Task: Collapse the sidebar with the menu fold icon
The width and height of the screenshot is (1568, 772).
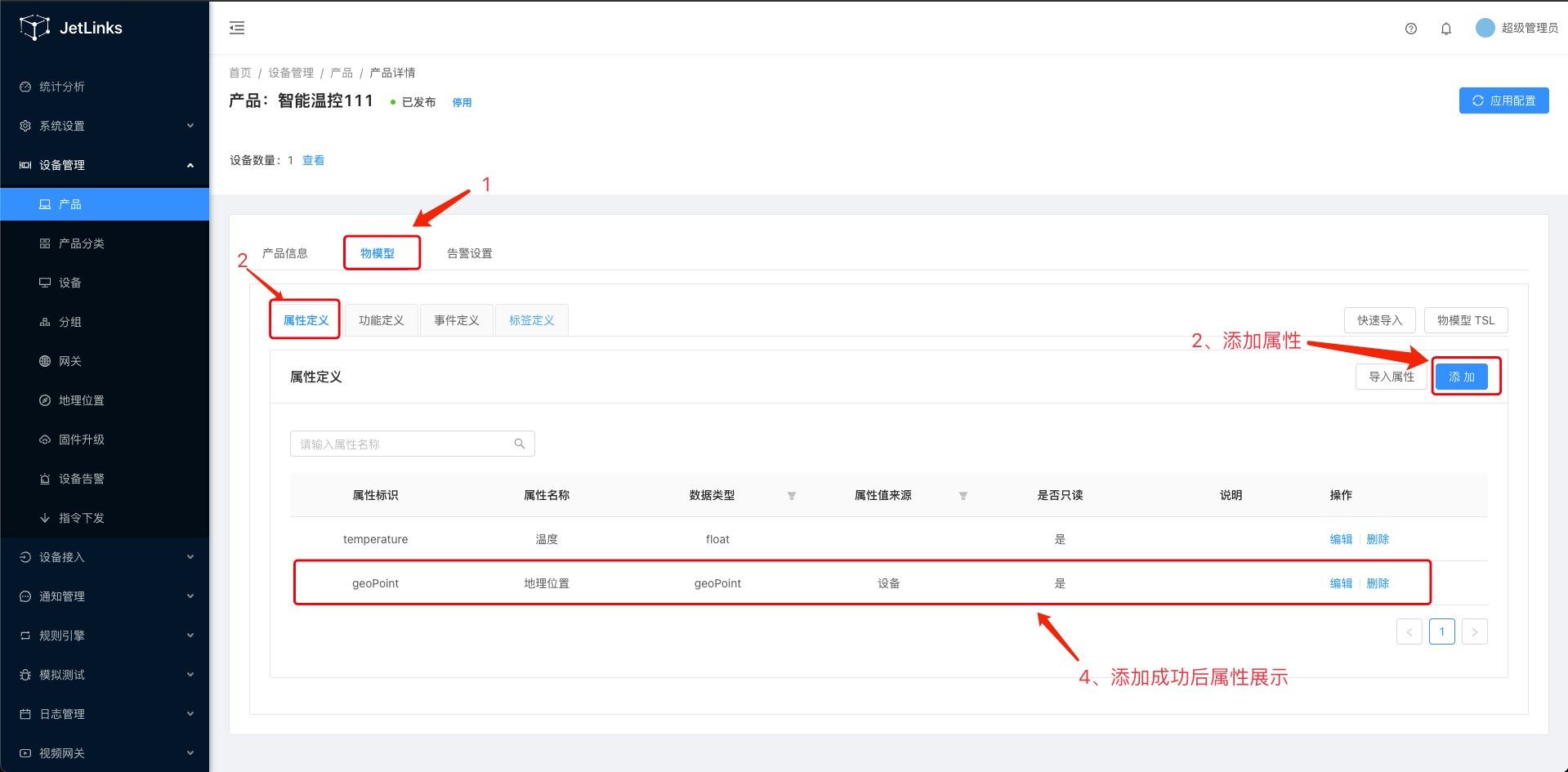Action: tap(237, 28)
